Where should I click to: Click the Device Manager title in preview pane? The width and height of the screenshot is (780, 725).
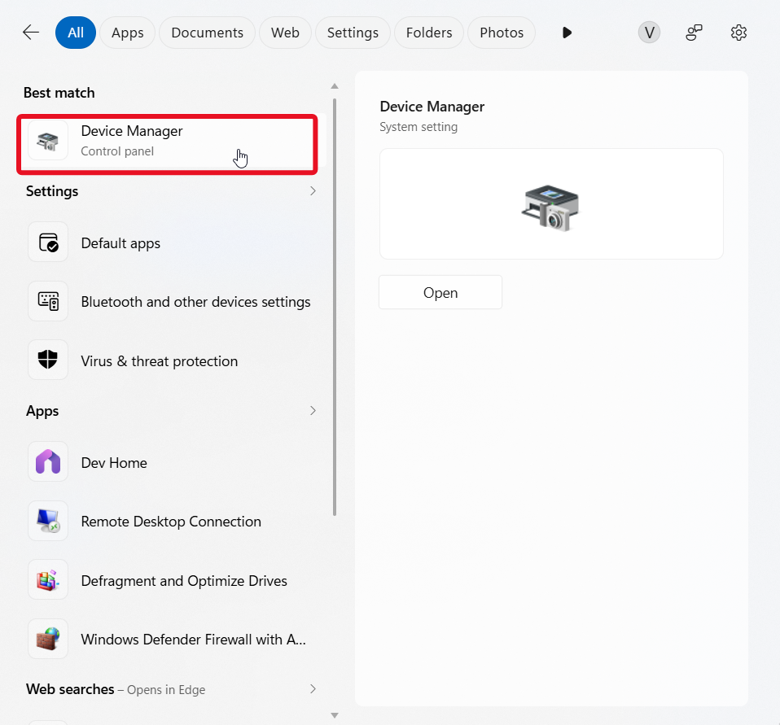432,106
